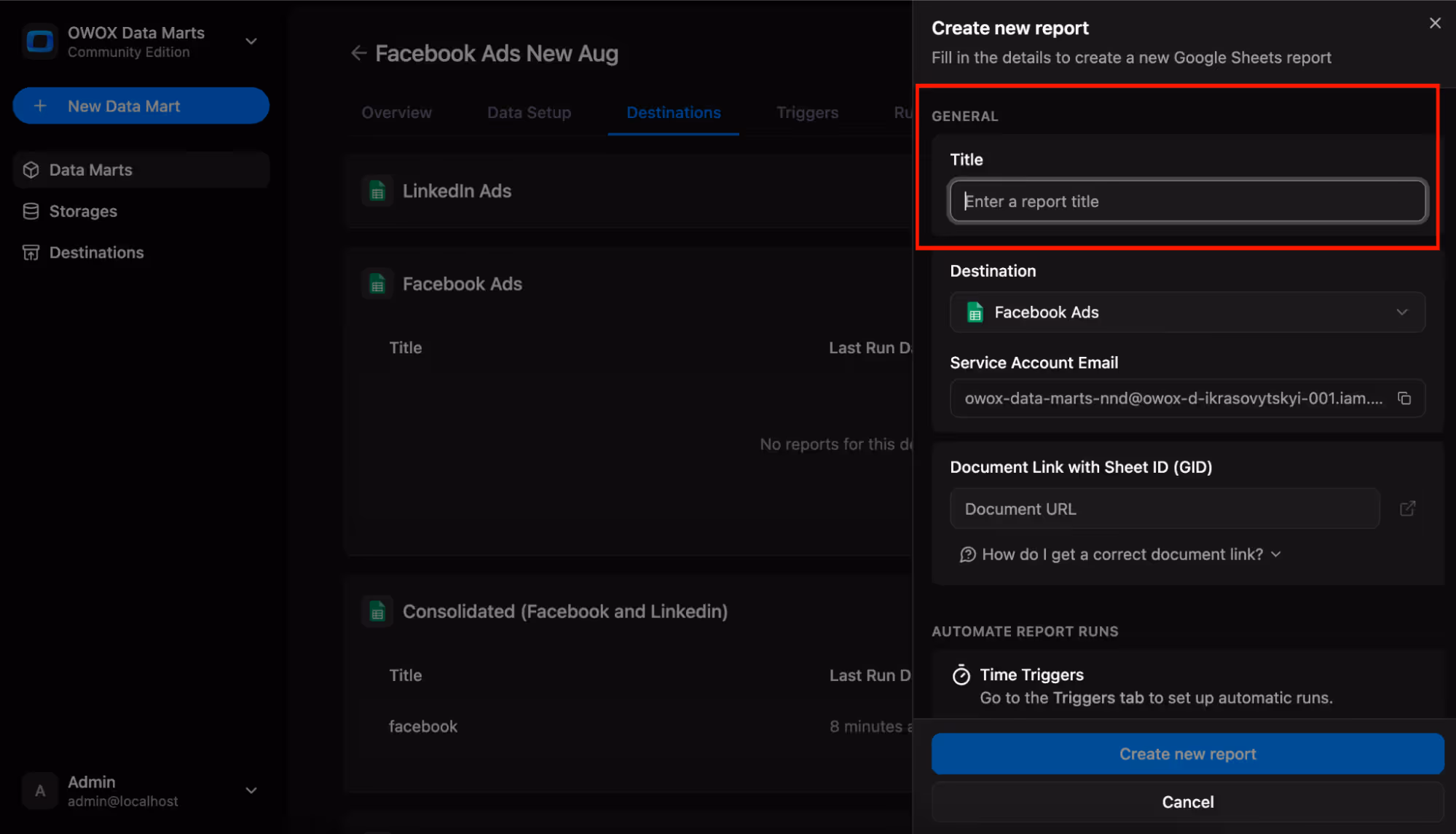Focus the report Title input field

[1188, 201]
